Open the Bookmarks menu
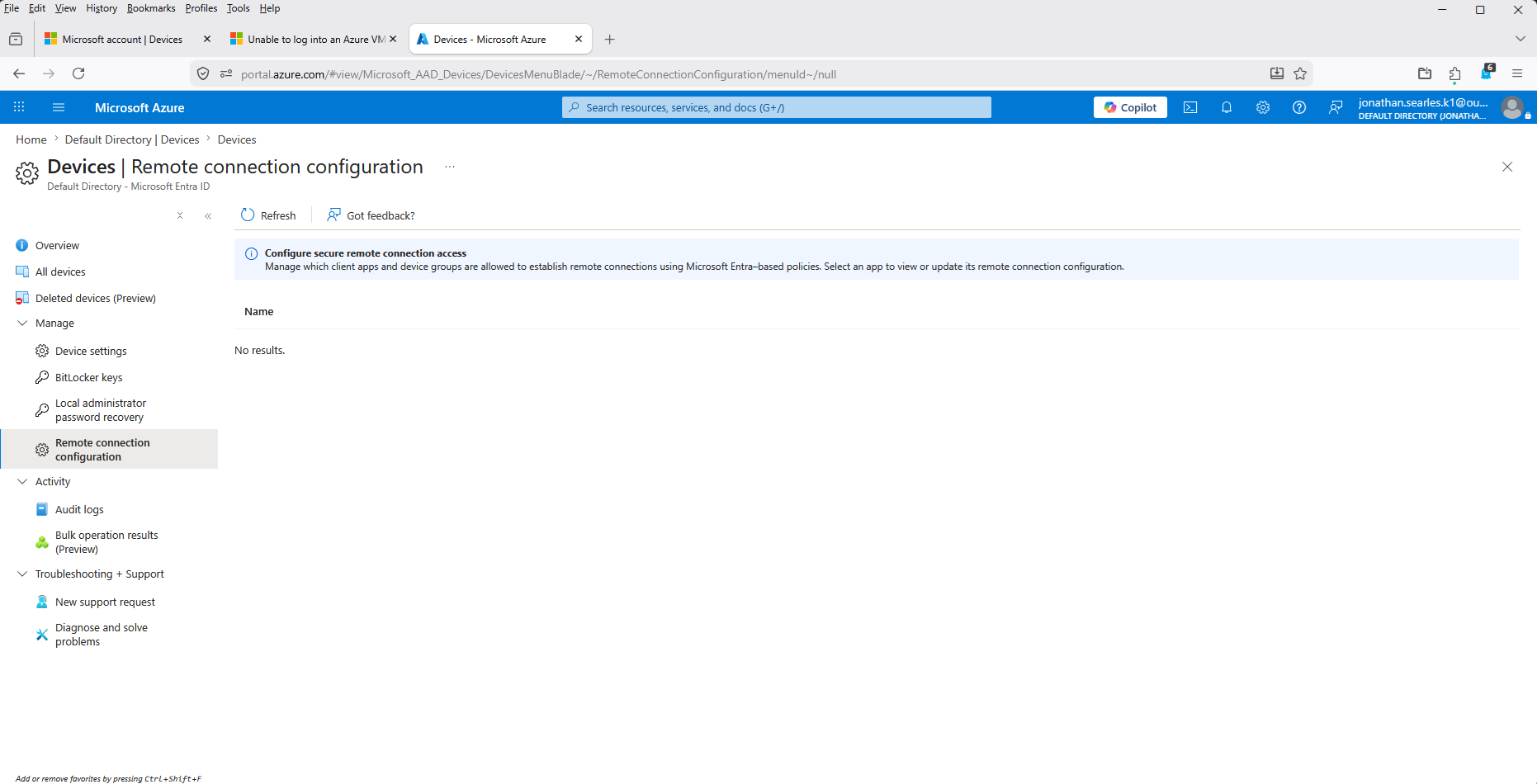Viewport: 1537px width, 784px height. click(x=151, y=8)
